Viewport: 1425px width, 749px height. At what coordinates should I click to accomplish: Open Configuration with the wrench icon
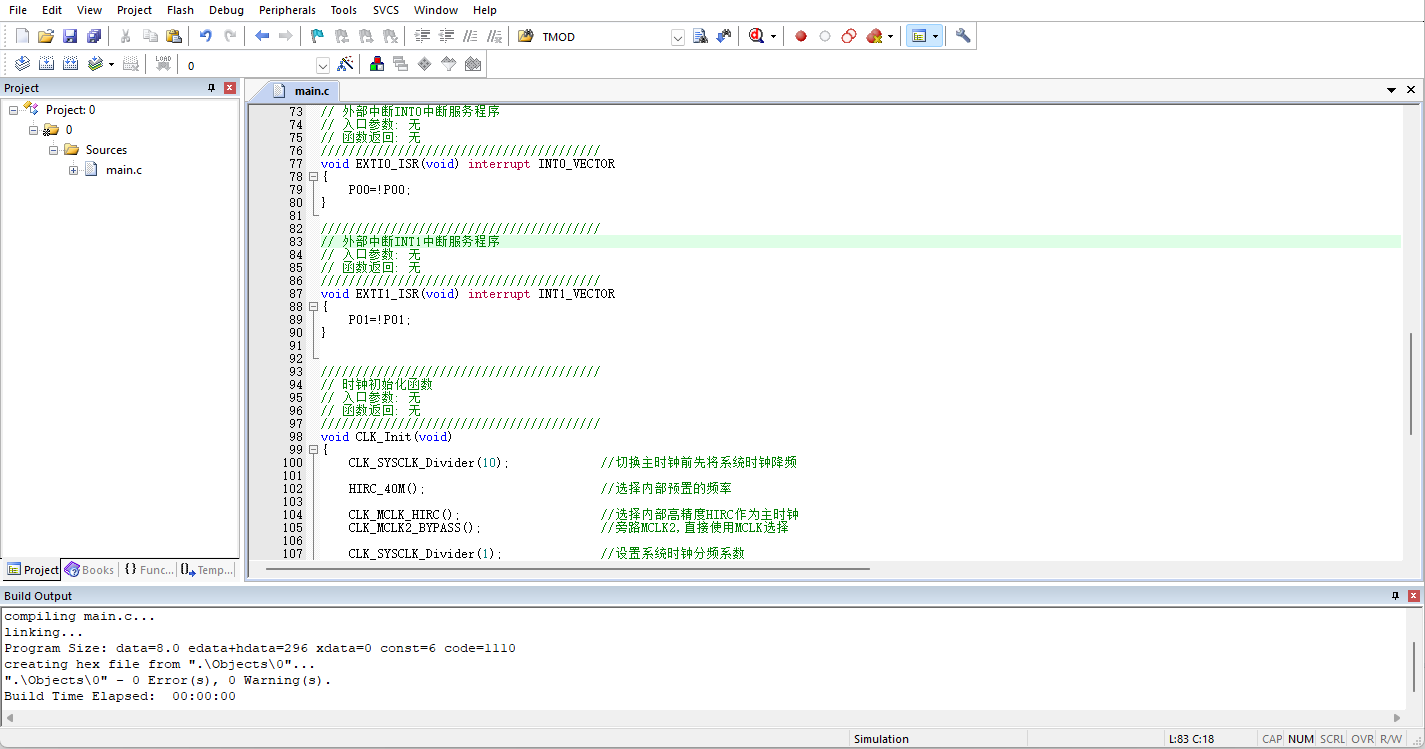pos(963,36)
